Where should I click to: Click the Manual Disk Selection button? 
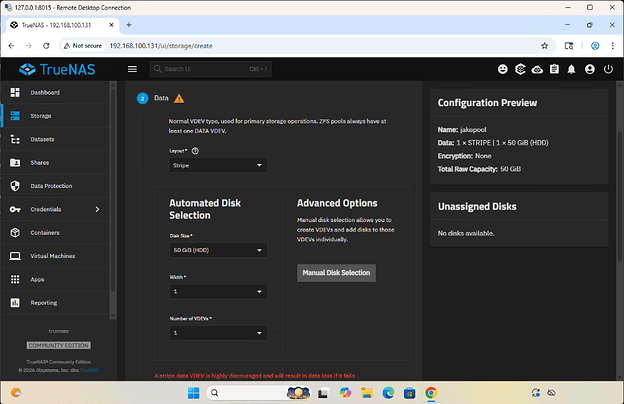click(336, 273)
